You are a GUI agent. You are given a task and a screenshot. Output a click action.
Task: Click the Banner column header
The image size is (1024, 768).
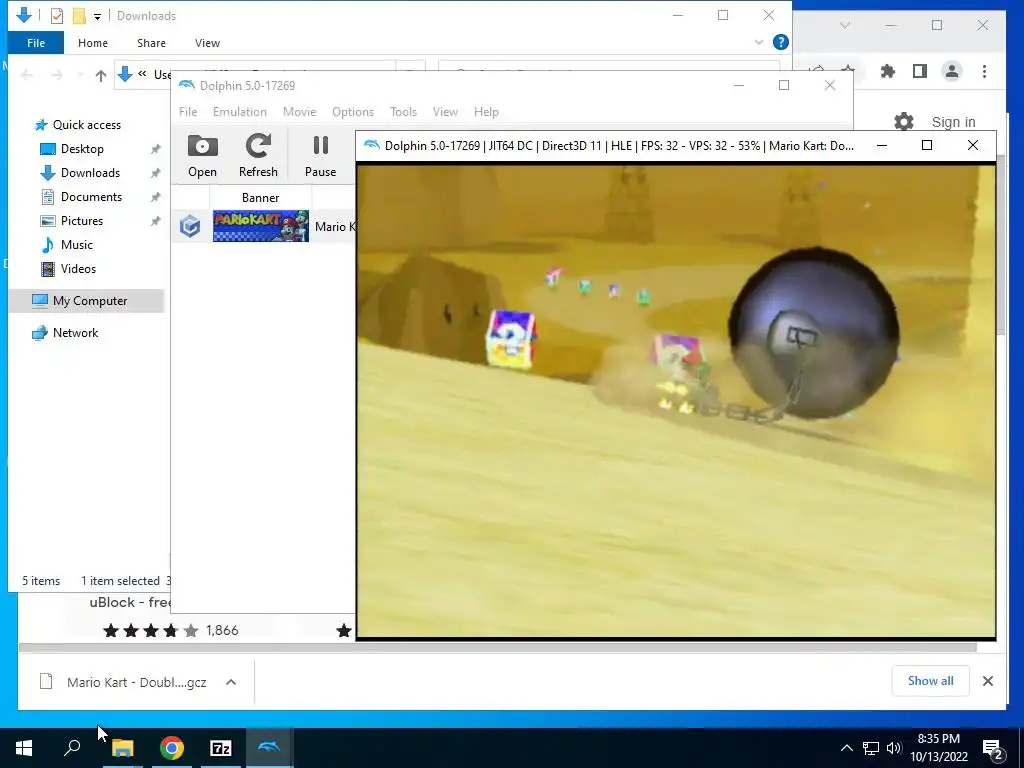[x=261, y=197]
